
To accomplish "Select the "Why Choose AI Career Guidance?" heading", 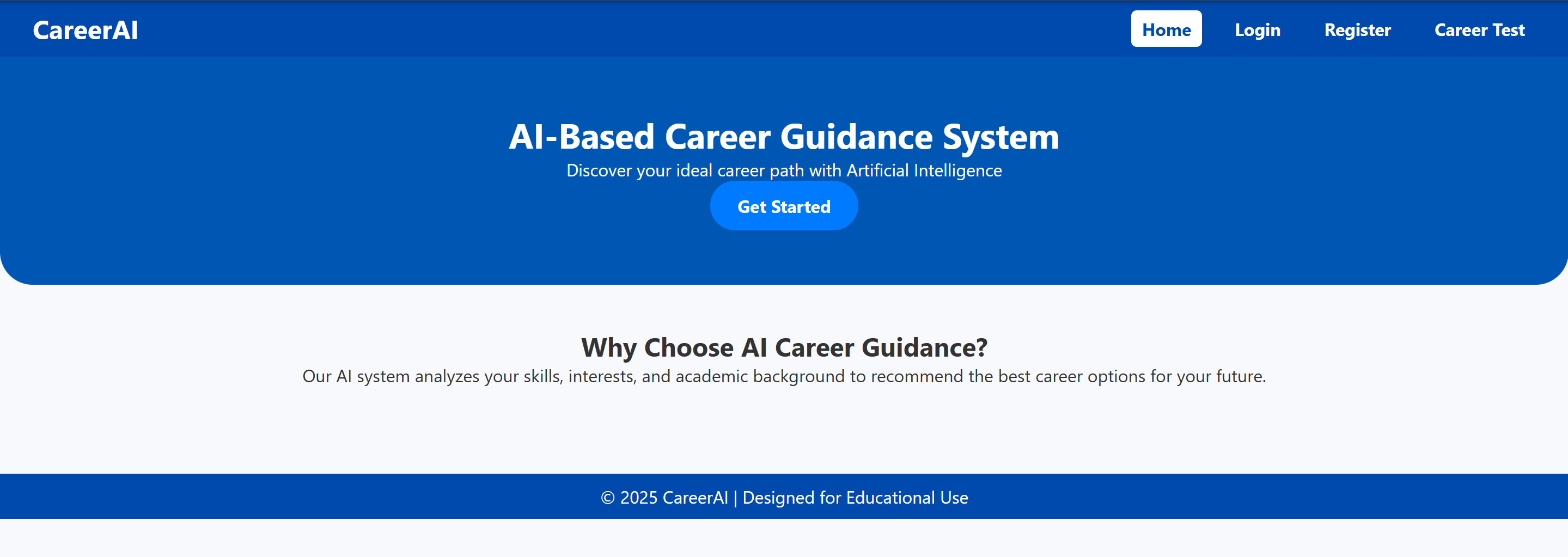I will coord(783,347).
